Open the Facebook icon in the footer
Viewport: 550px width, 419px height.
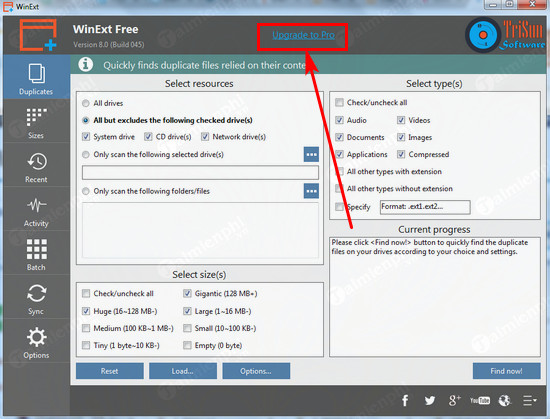coord(405,400)
